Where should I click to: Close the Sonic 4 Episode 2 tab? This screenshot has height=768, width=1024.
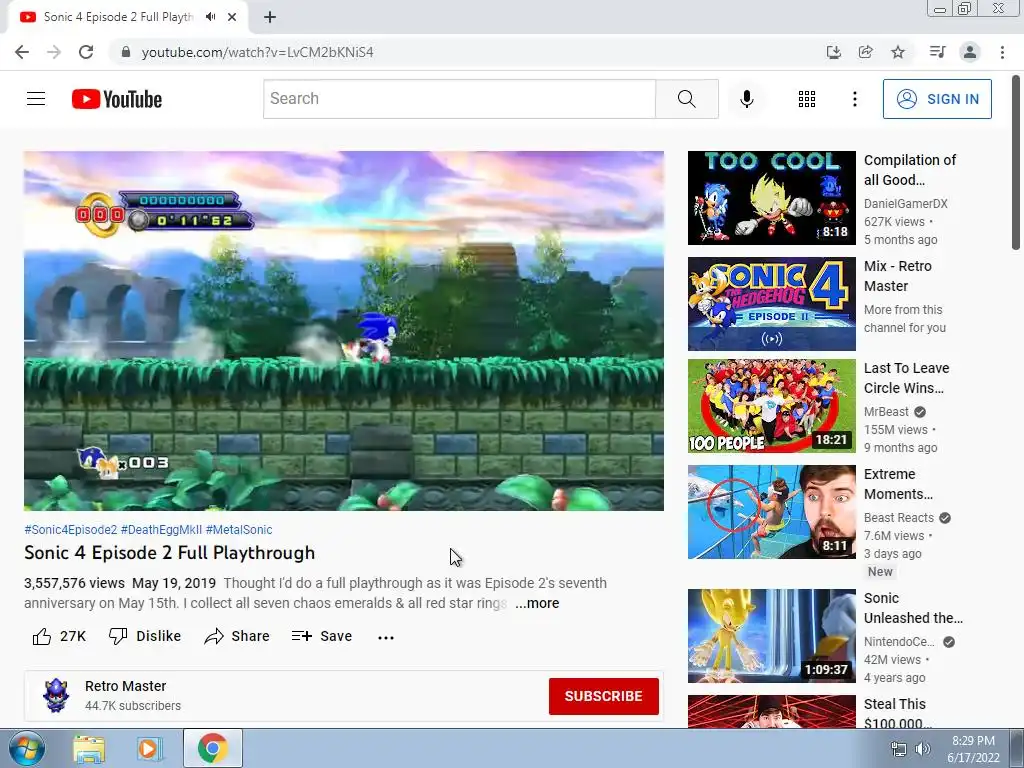tap(232, 17)
